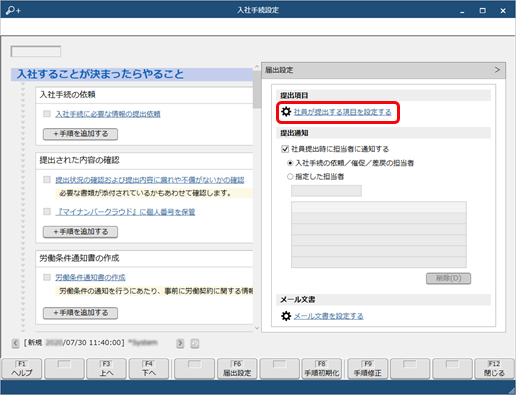
Task: Check box for 提出状況の確認 step
Action: point(47,180)
